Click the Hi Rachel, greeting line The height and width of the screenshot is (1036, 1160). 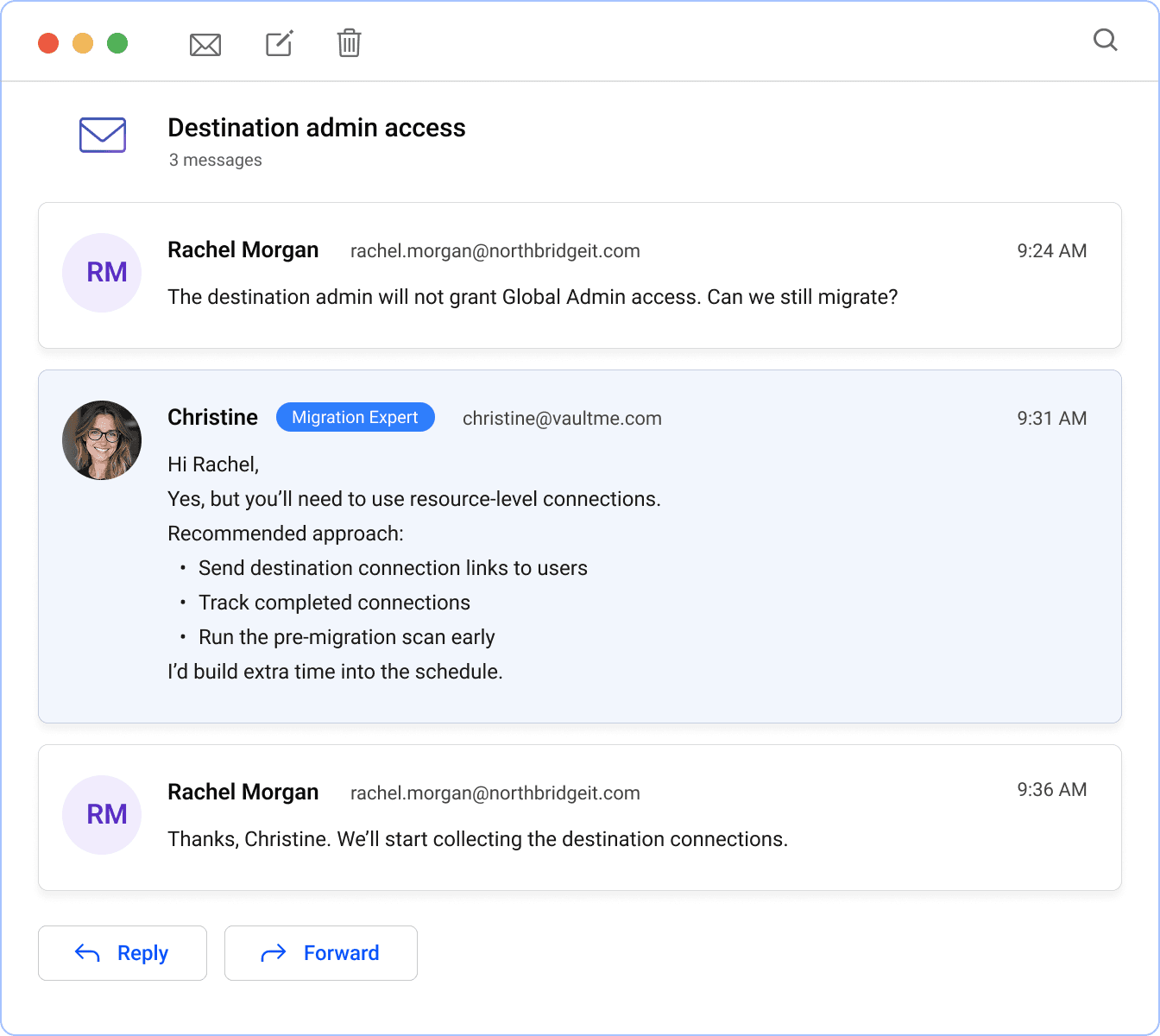tap(213, 464)
